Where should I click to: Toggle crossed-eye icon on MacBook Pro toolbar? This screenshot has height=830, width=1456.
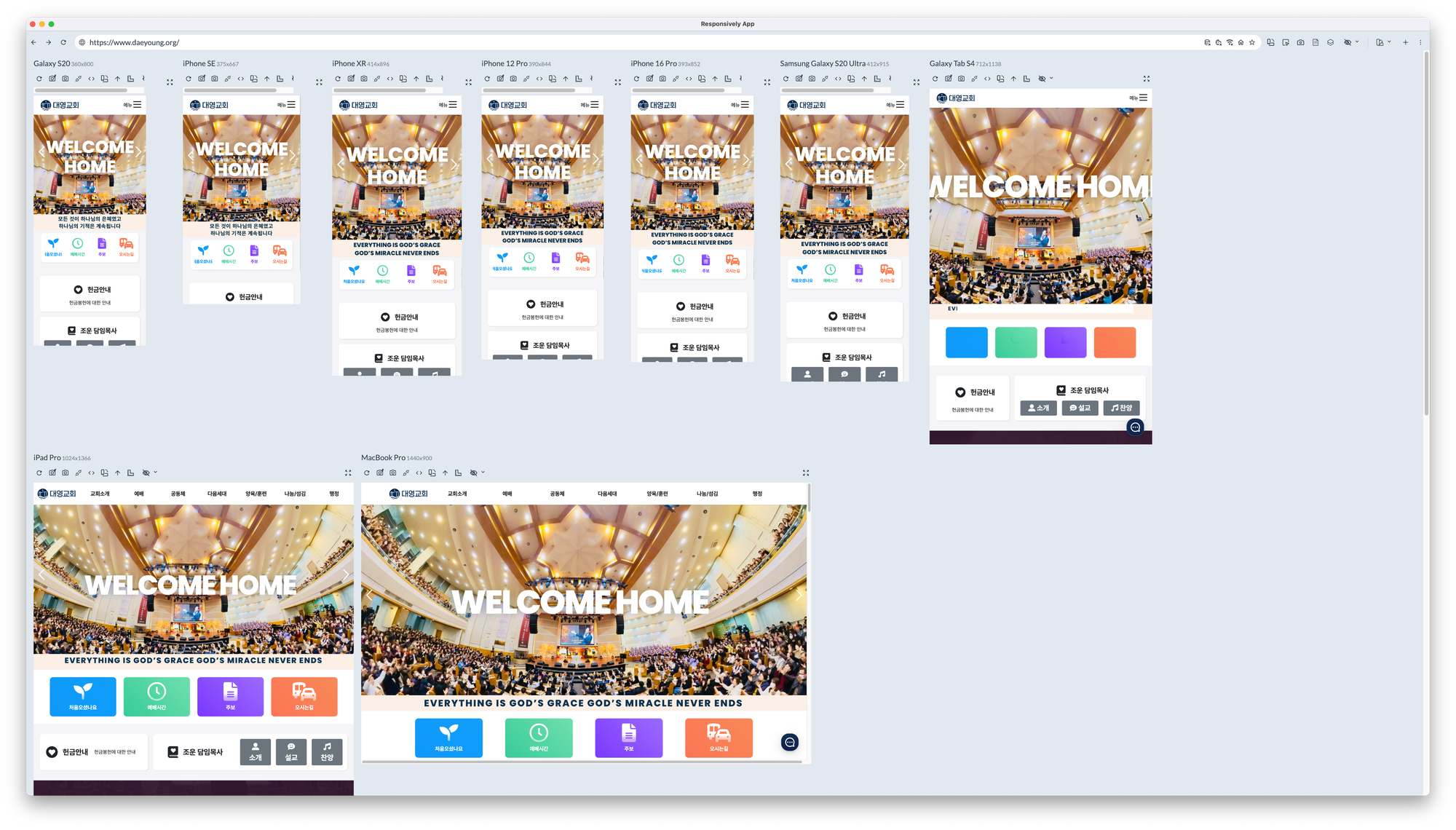(473, 473)
